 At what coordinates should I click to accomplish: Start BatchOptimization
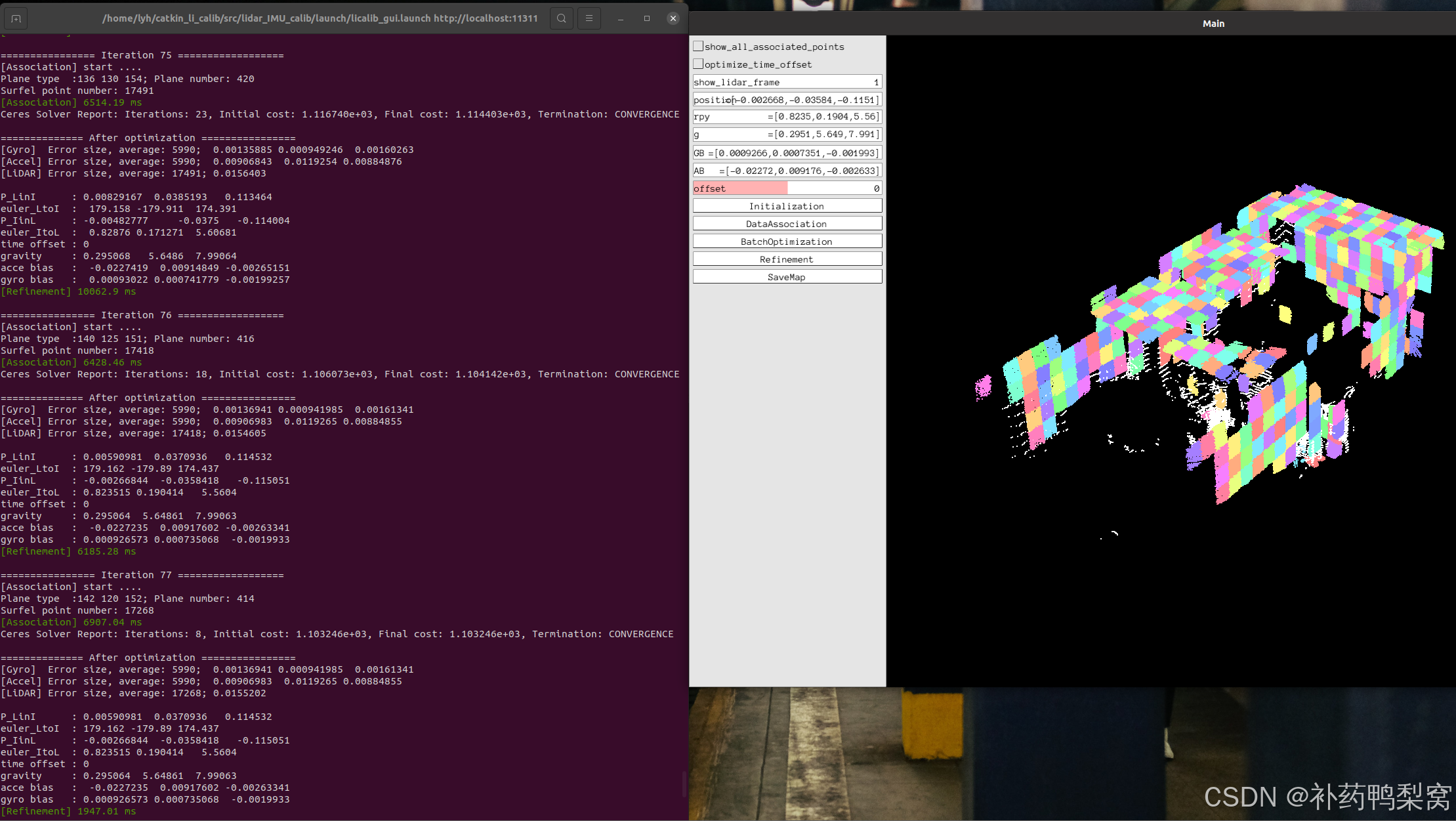[x=787, y=242]
